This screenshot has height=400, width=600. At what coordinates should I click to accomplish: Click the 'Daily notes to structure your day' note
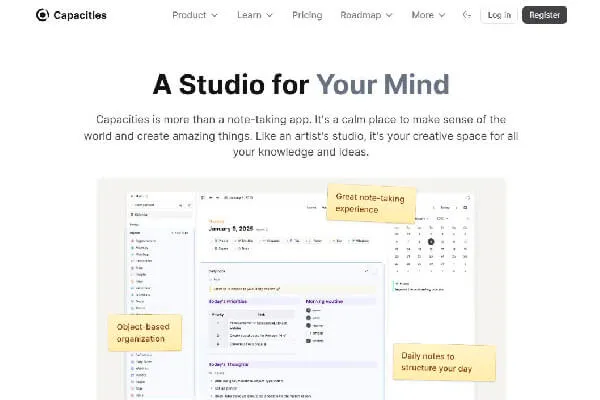pyautogui.click(x=446, y=361)
